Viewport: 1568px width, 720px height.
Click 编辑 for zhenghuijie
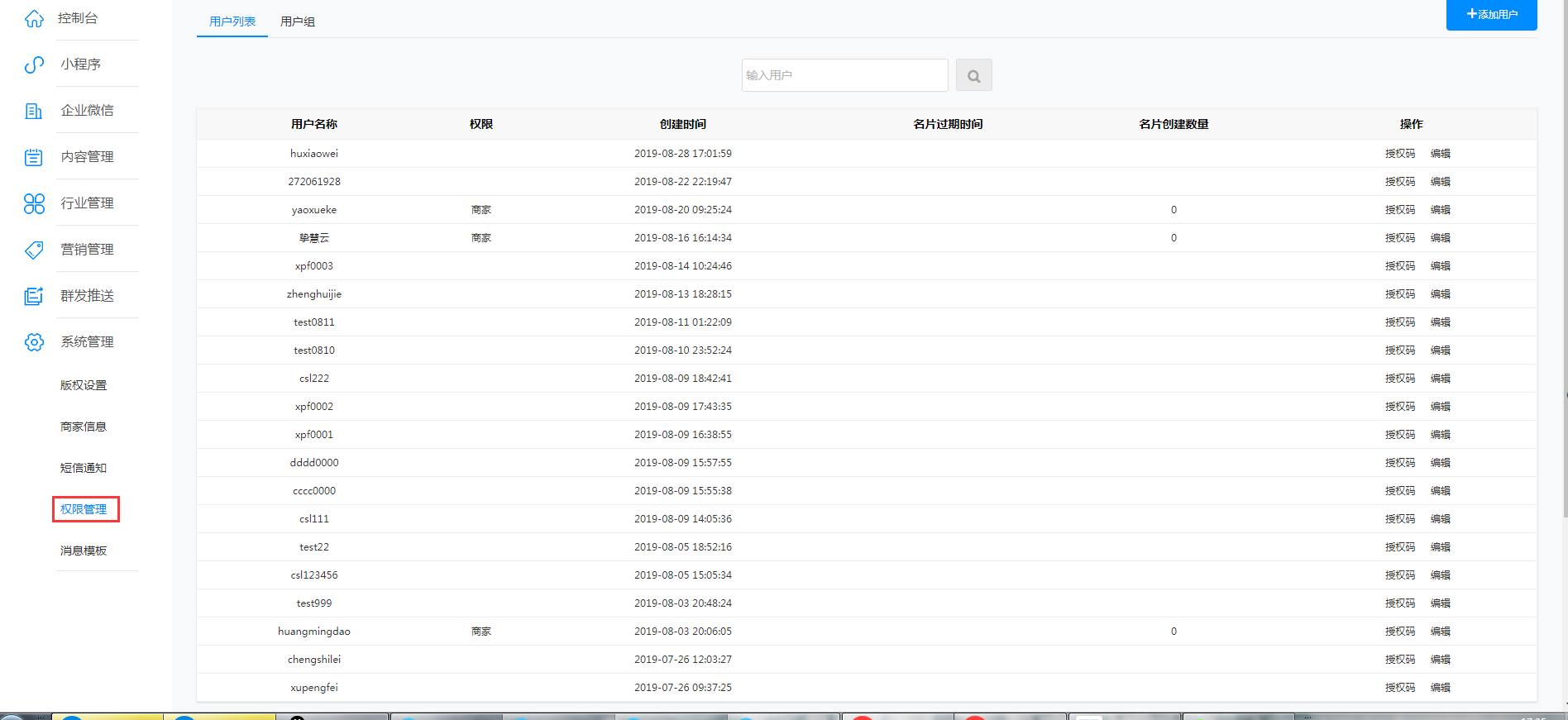(x=1441, y=294)
